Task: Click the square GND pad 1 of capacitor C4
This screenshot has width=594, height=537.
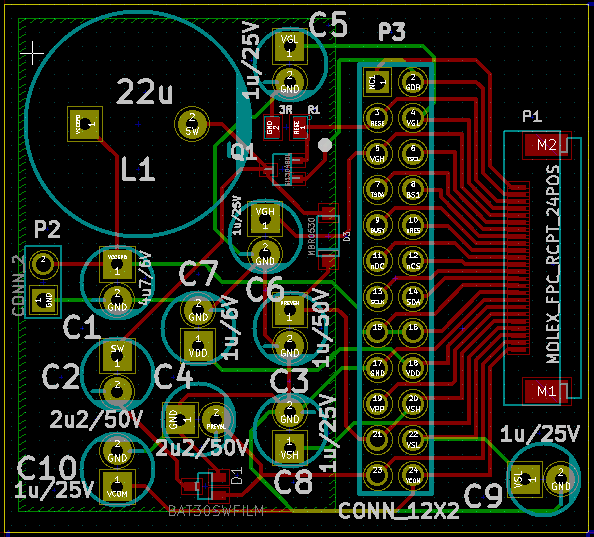Action: [x=181, y=420]
